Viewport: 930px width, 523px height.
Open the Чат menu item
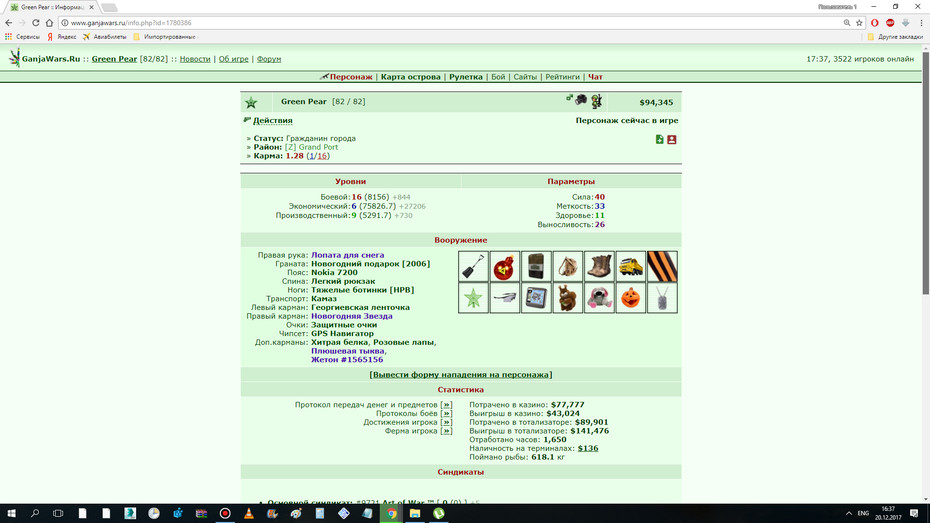pyautogui.click(x=595, y=77)
